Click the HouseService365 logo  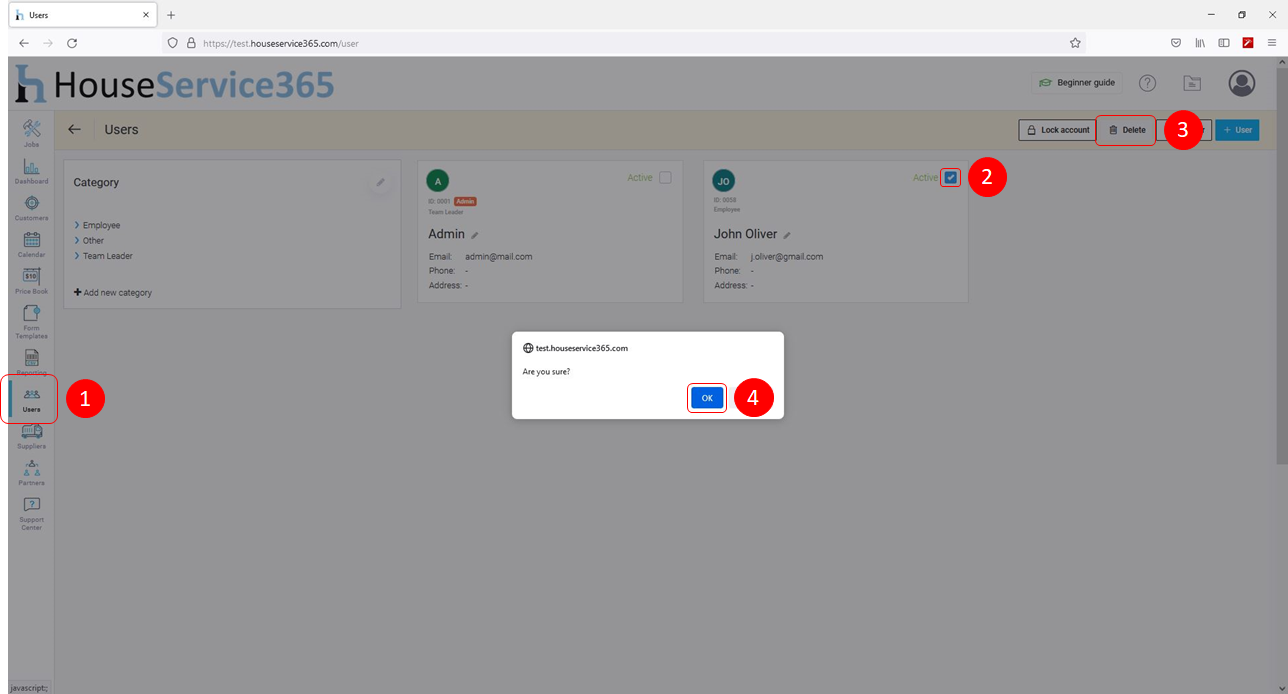(175, 85)
